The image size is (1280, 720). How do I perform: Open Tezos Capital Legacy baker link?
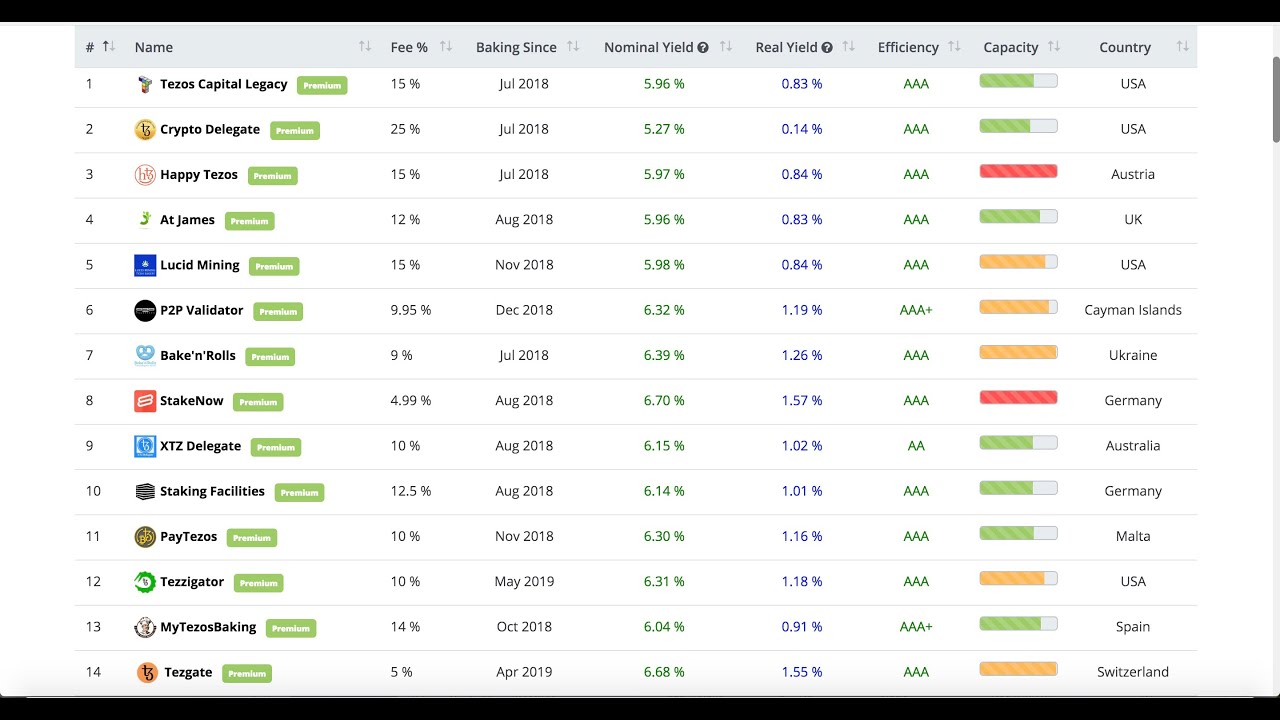coord(223,84)
